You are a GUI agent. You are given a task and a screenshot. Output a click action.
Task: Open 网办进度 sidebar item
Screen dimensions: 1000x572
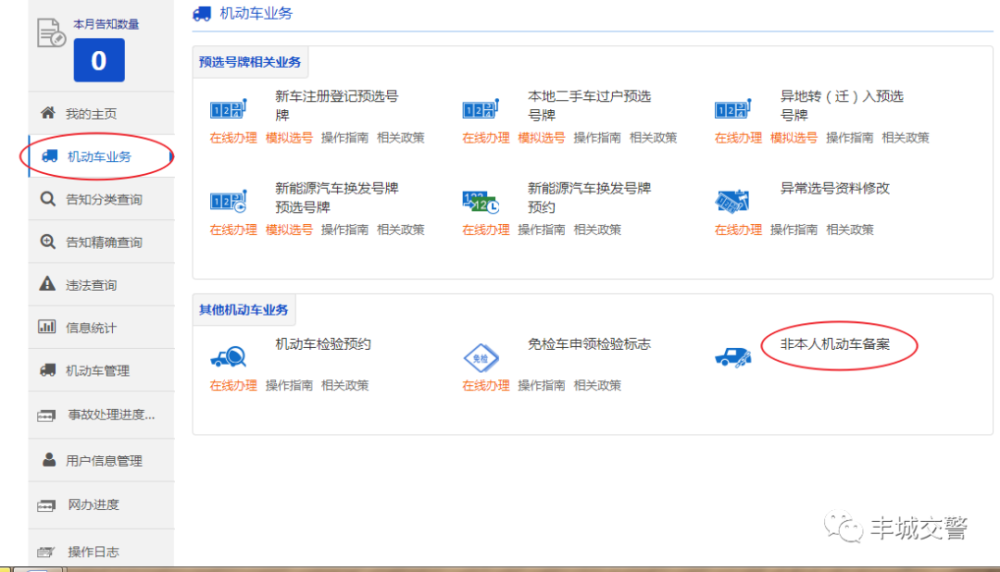click(x=101, y=505)
